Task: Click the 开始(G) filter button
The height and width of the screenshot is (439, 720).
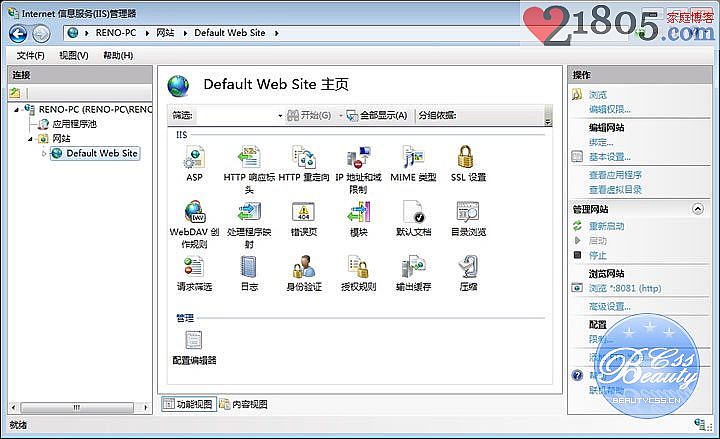Action: tap(309, 116)
